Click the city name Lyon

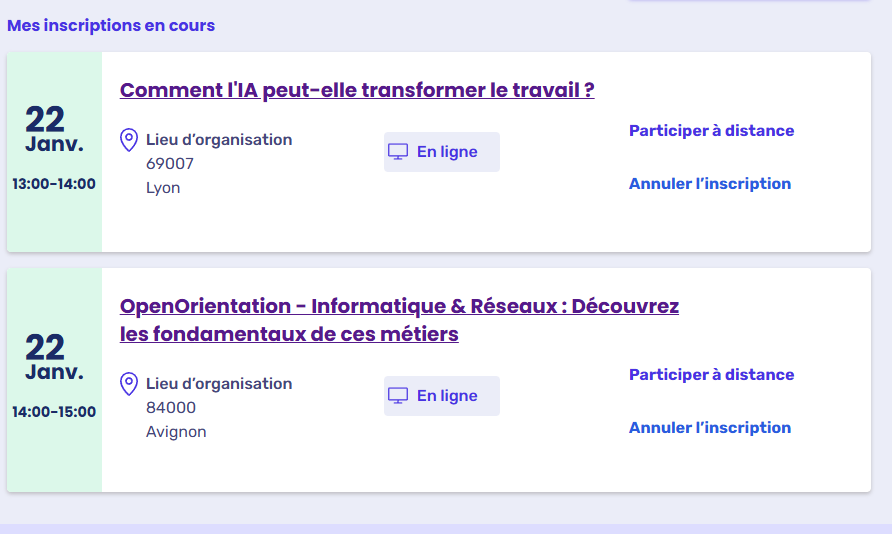pyautogui.click(x=163, y=188)
